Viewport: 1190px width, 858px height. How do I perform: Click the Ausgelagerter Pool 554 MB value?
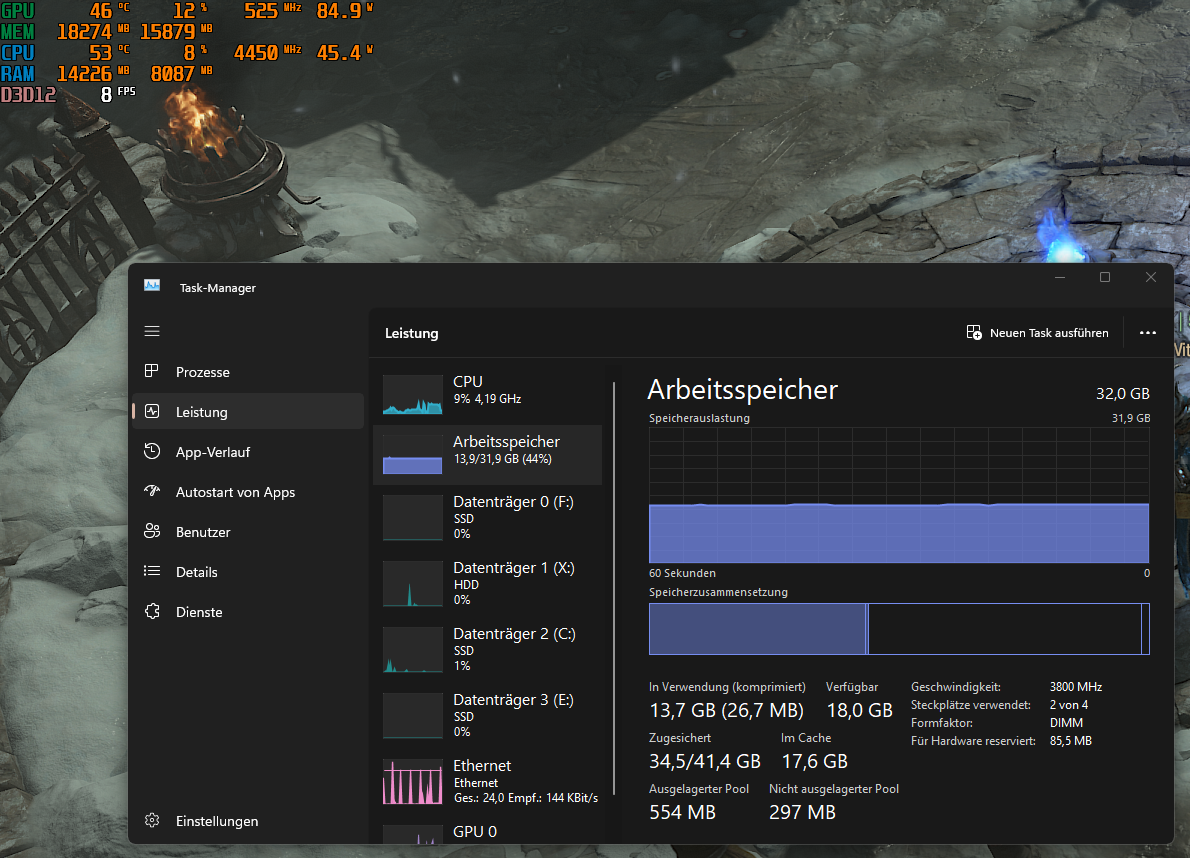click(x=682, y=812)
